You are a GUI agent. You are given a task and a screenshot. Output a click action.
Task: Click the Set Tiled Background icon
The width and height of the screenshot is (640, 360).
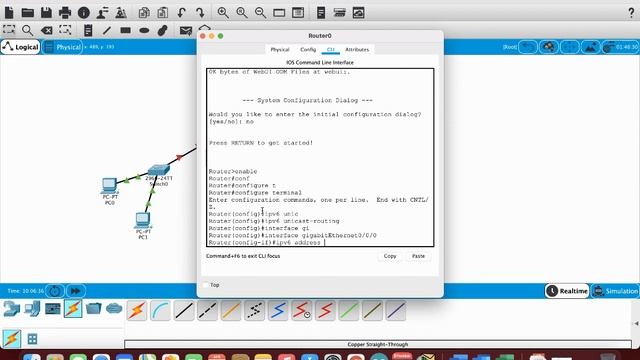pos(590,47)
